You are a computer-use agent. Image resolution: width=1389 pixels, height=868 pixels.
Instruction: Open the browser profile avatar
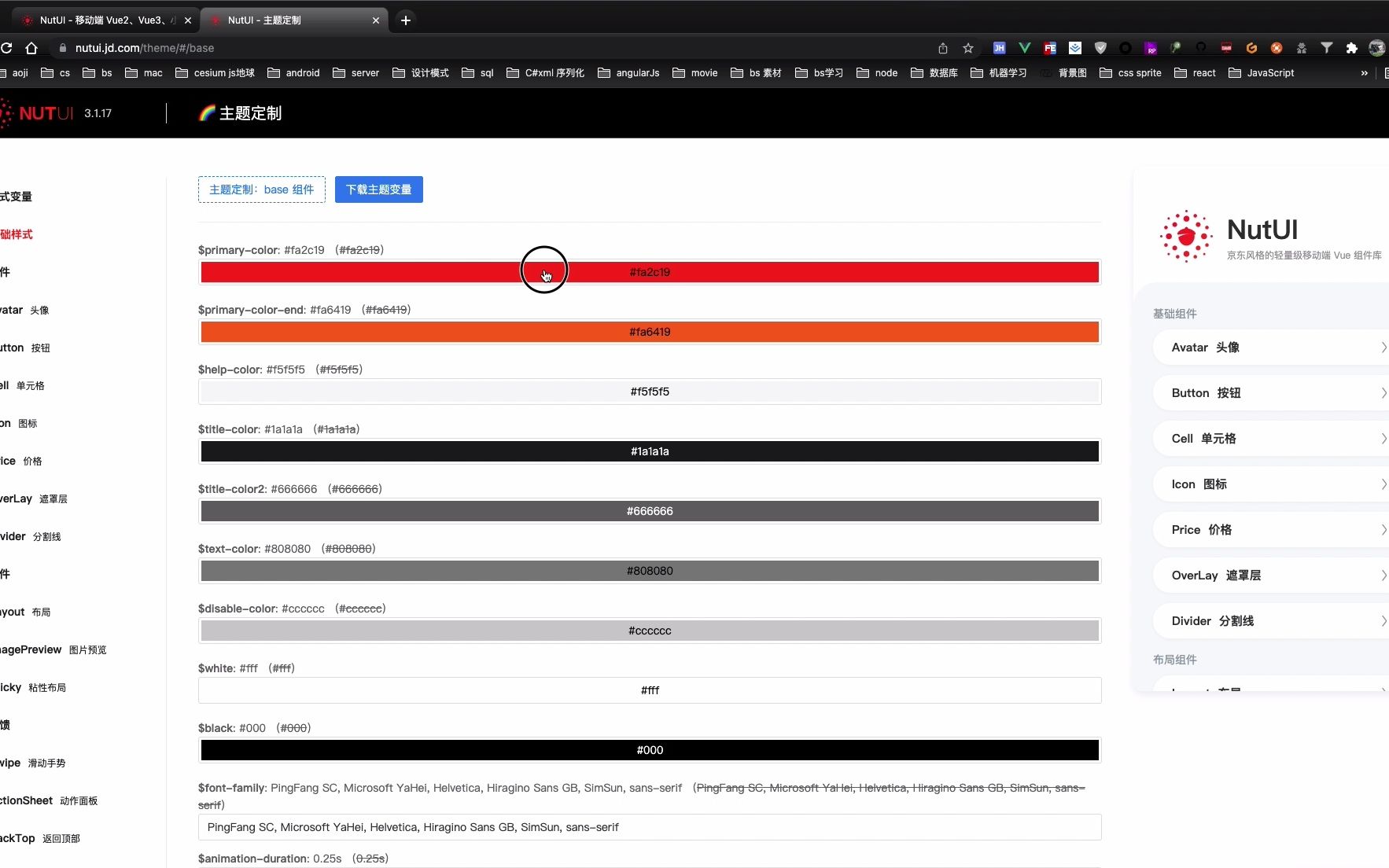(1377, 48)
